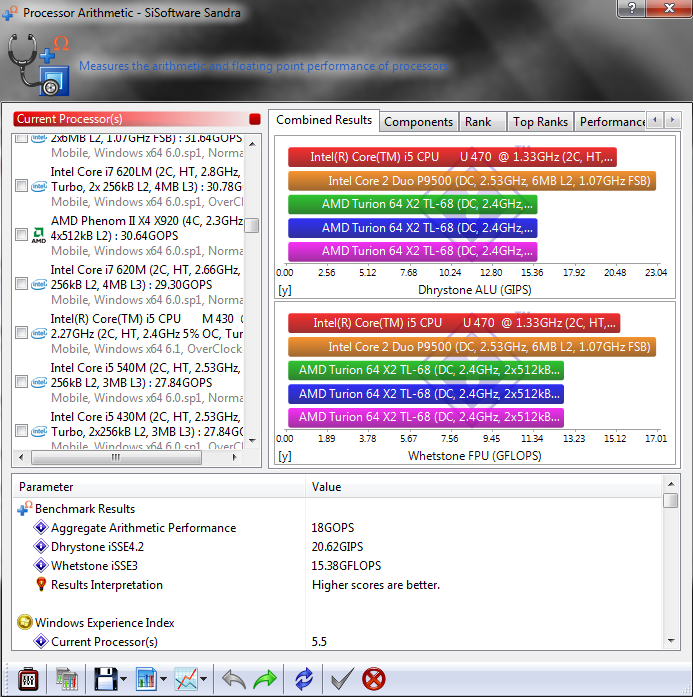This screenshot has height=697, width=693.
Task: Click the red Intel Core i5 Dhrystone bar
Action: pos(452,157)
